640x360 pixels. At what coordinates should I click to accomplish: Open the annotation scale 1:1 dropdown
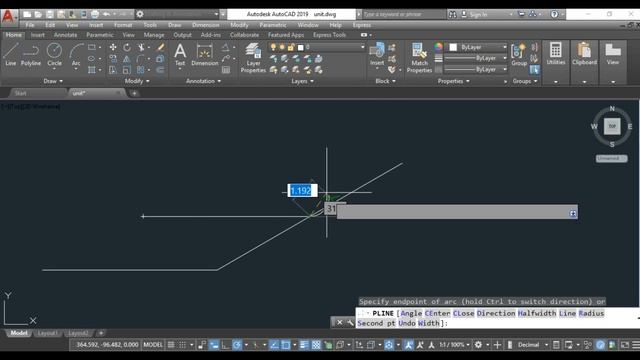point(454,345)
